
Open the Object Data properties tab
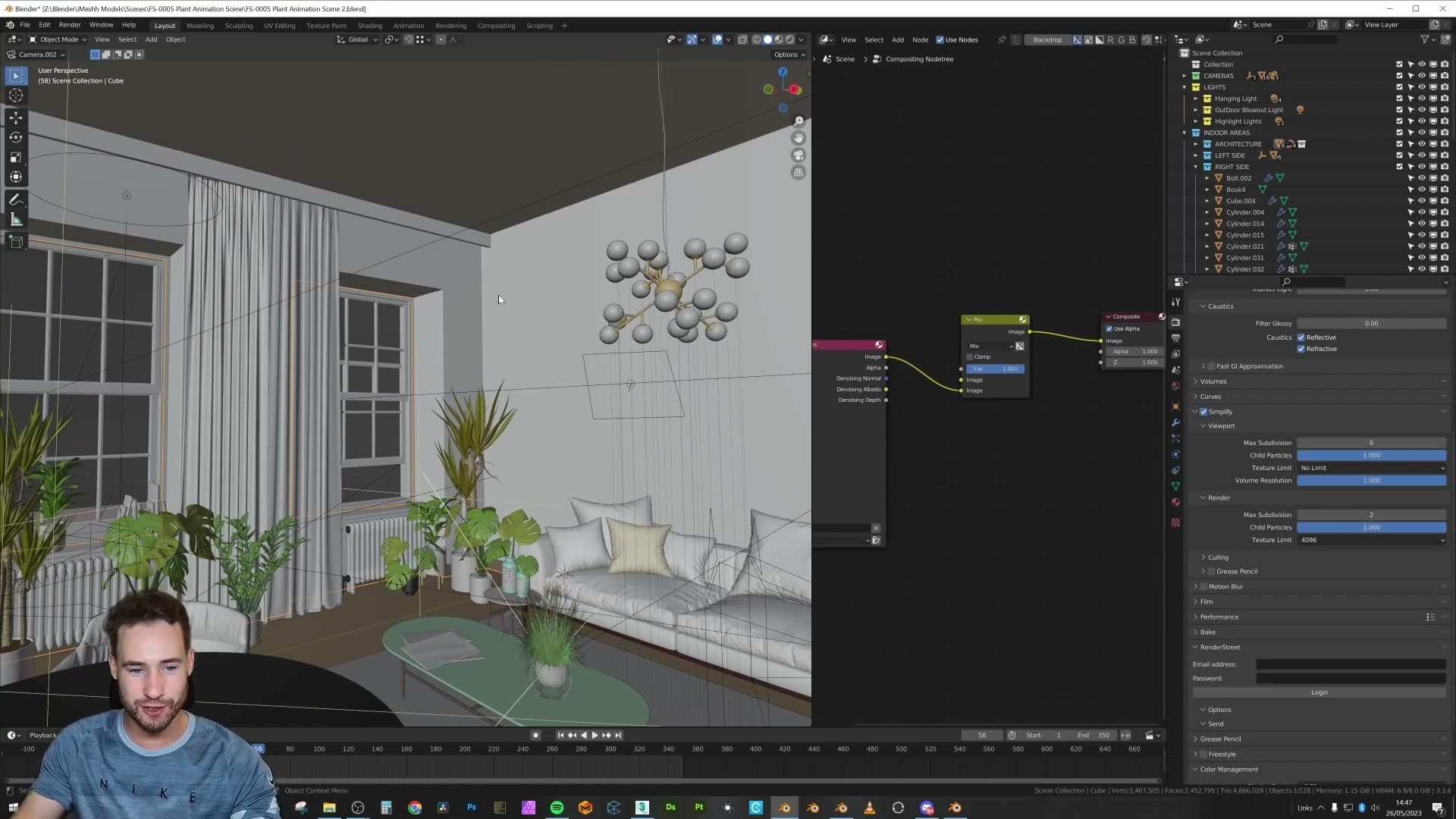coord(1175,486)
